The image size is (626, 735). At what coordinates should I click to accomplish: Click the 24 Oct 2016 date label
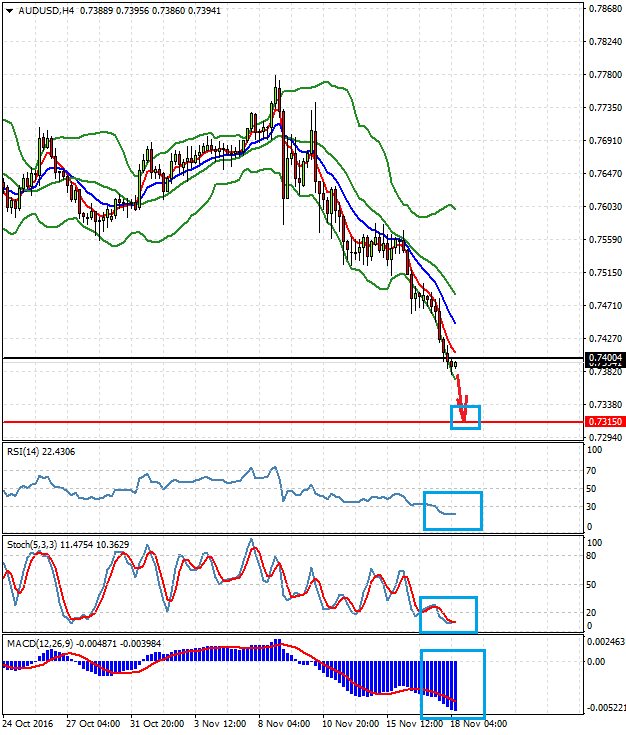(x=30, y=723)
